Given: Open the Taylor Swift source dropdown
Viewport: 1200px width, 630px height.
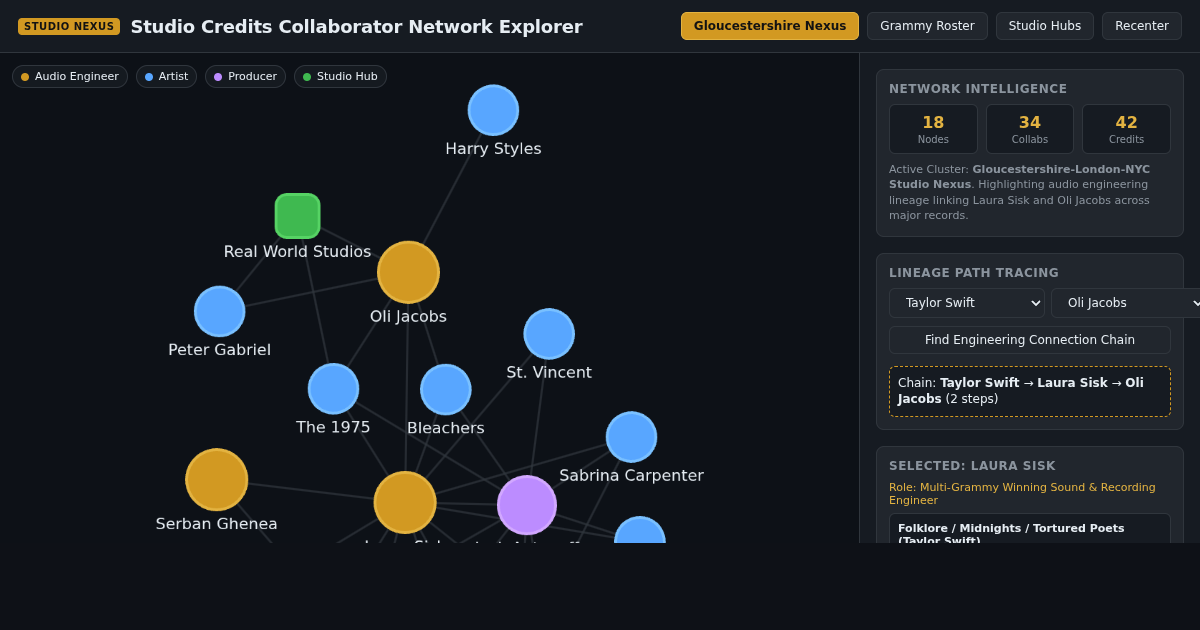Looking at the screenshot, I should tap(967, 303).
